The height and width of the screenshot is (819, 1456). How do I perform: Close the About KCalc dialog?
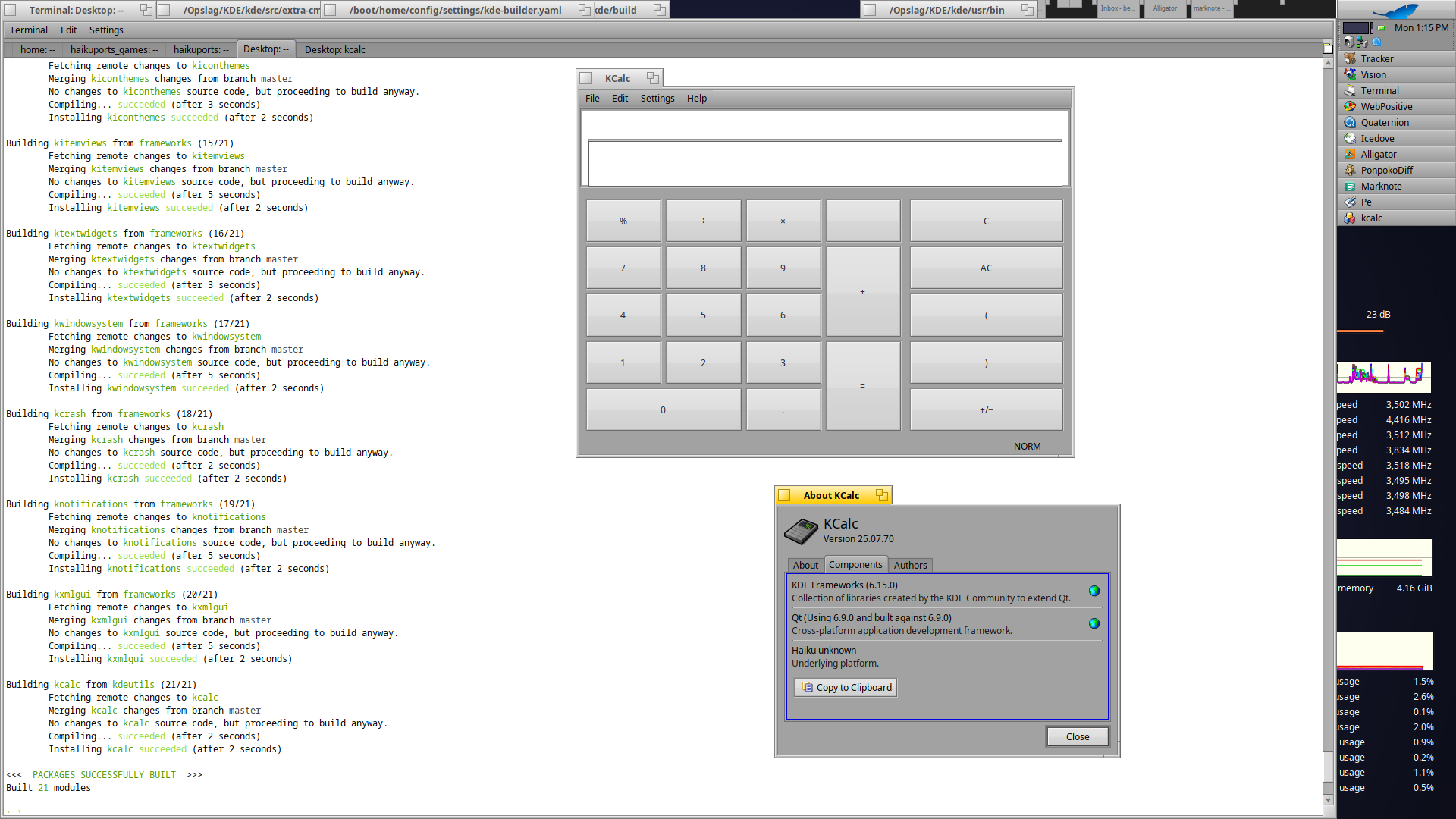coord(1077,736)
